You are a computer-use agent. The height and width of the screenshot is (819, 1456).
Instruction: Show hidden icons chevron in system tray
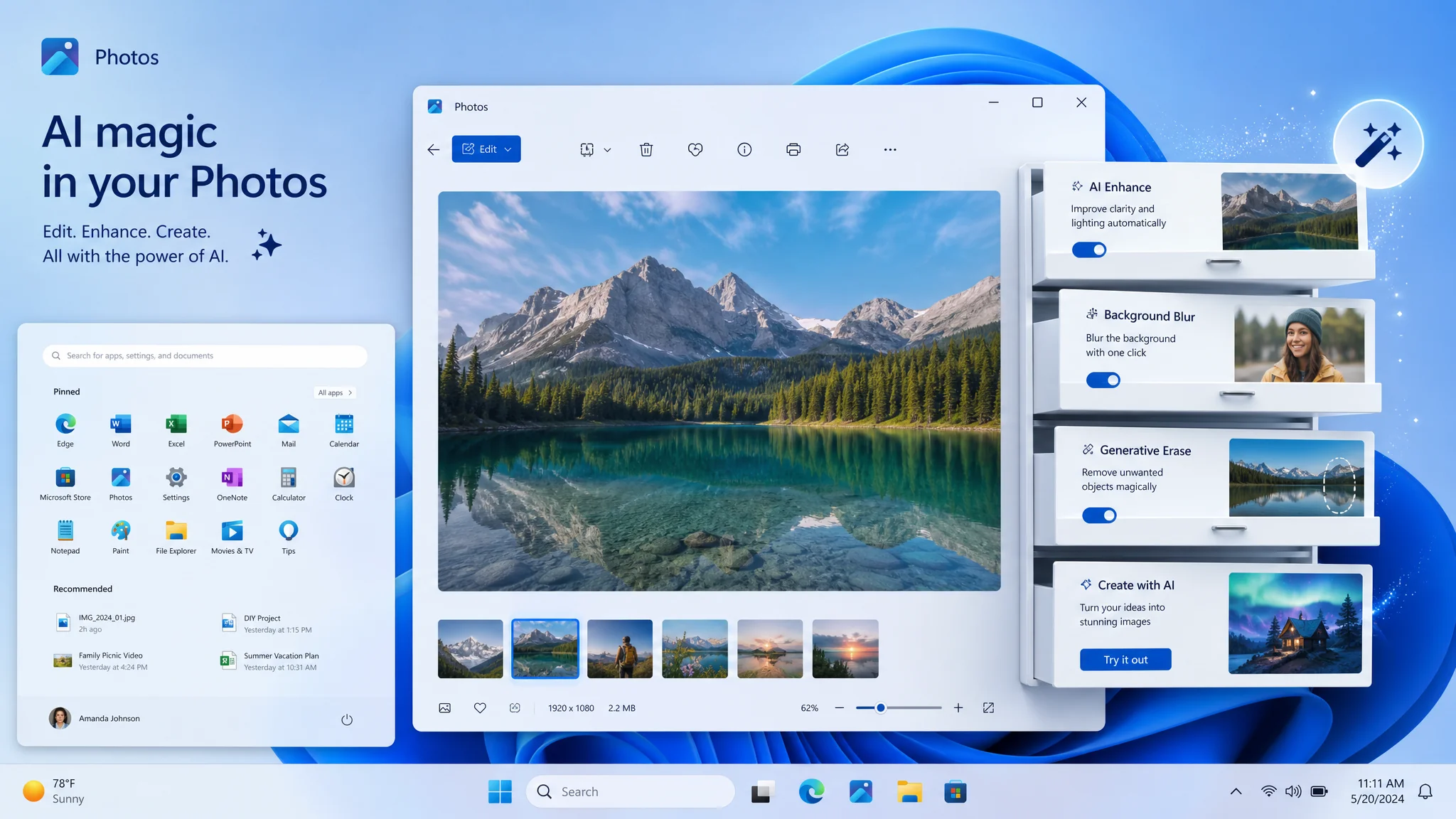click(1236, 791)
